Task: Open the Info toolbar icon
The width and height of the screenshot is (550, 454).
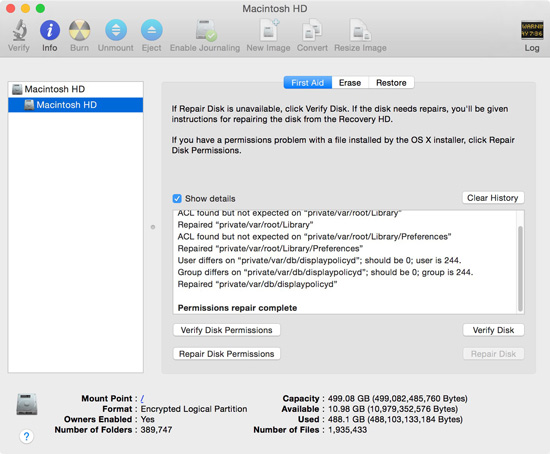Action: [50, 30]
